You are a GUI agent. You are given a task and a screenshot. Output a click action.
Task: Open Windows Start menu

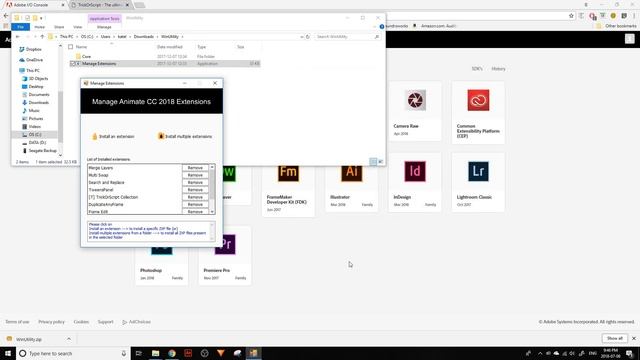pos(8,353)
